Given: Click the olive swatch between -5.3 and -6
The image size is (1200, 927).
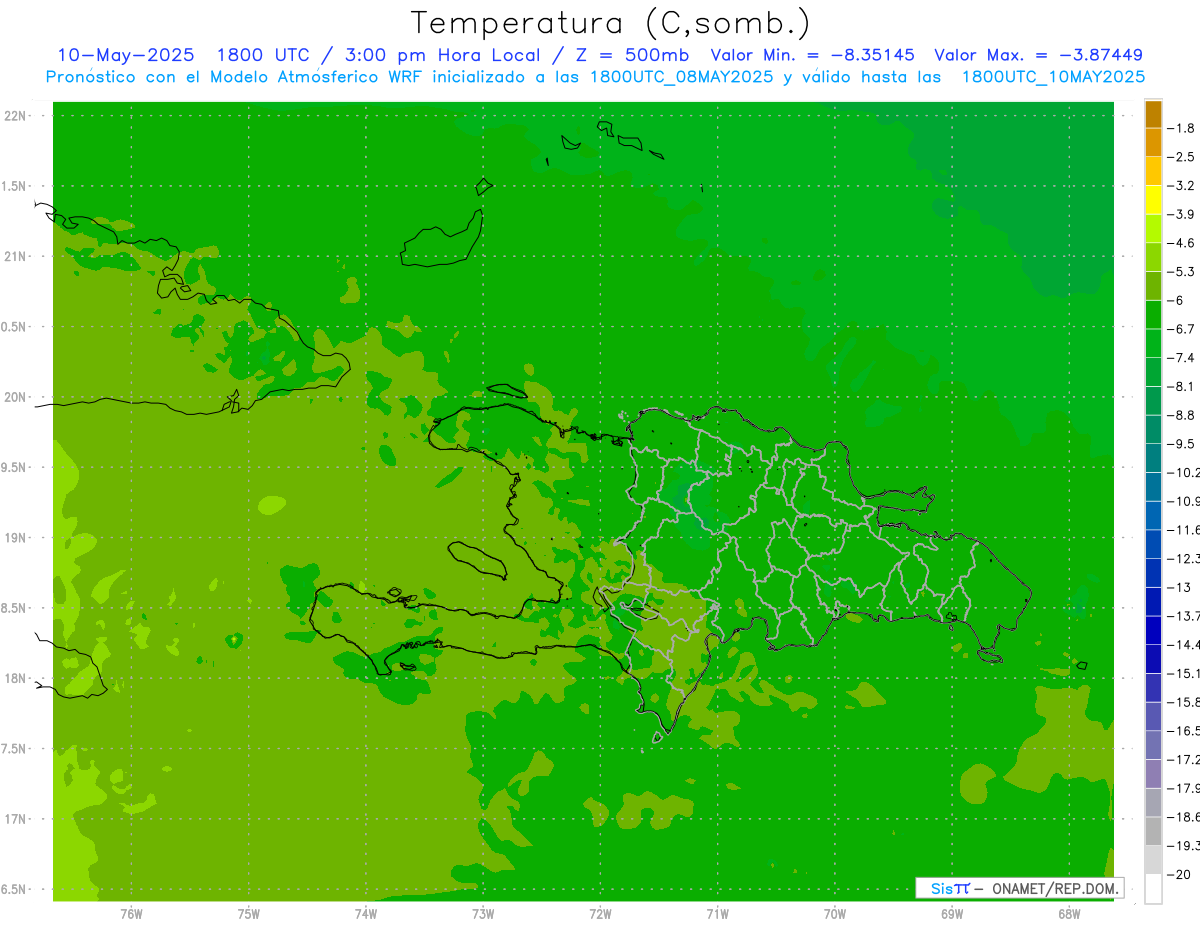Looking at the screenshot, I should 1153,286.
